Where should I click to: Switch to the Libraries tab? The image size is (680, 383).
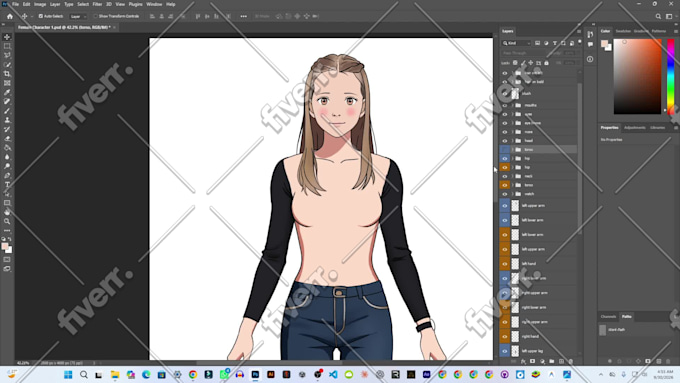(x=657, y=128)
